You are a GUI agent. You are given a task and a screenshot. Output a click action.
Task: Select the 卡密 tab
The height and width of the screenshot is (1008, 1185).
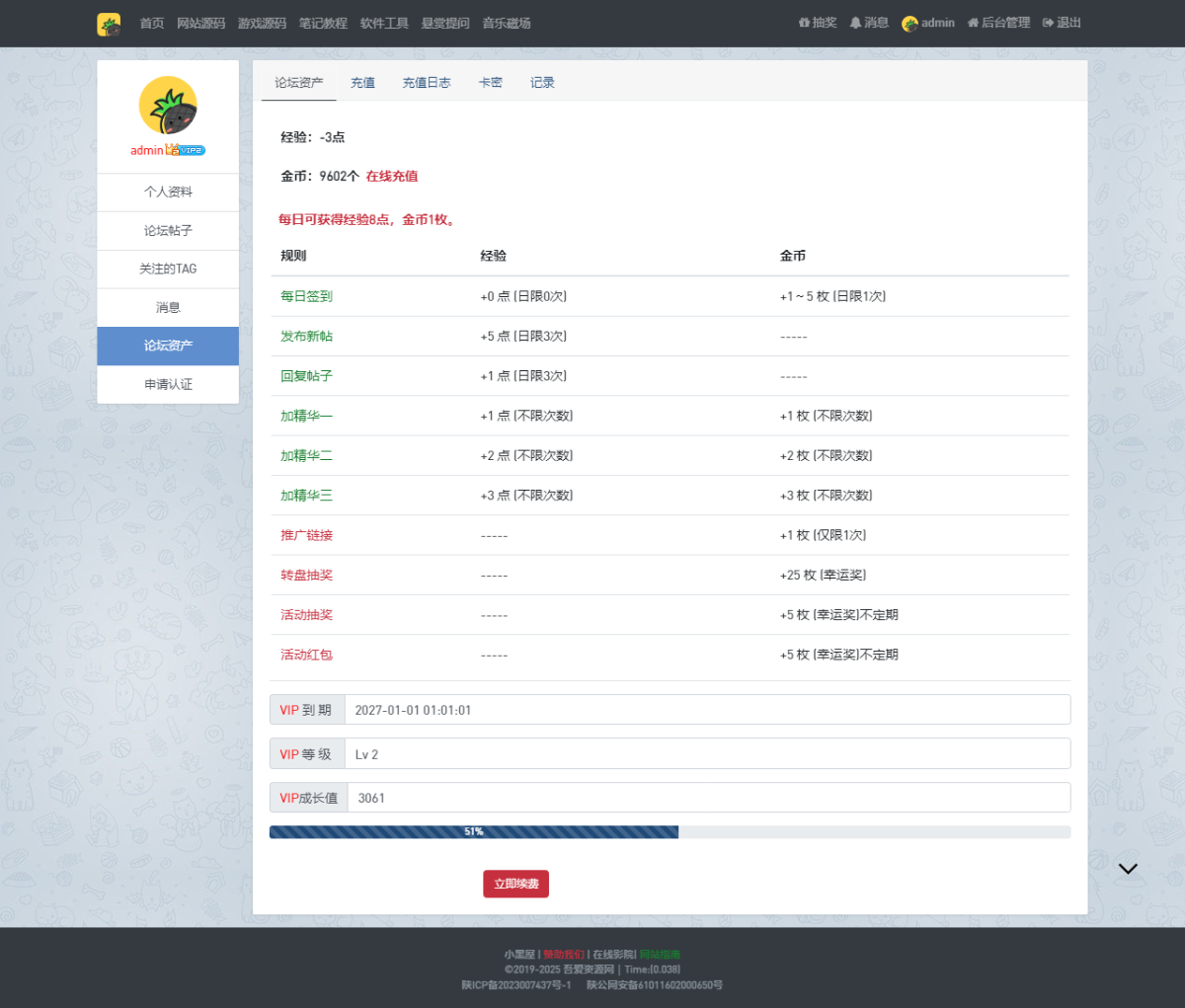click(x=490, y=83)
